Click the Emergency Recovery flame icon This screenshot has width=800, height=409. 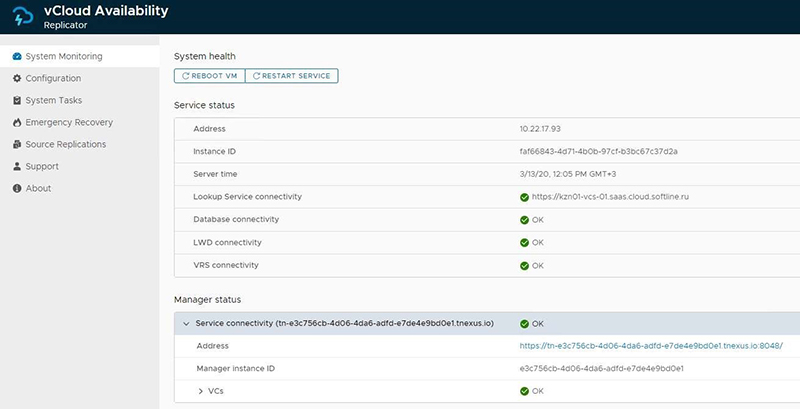pos(17,122)
